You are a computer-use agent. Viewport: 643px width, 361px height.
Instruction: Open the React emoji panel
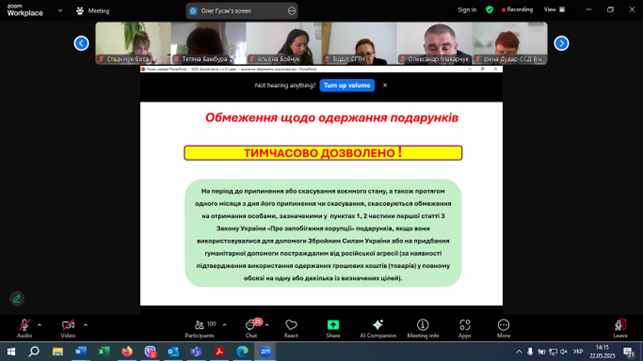coord(291,329)
